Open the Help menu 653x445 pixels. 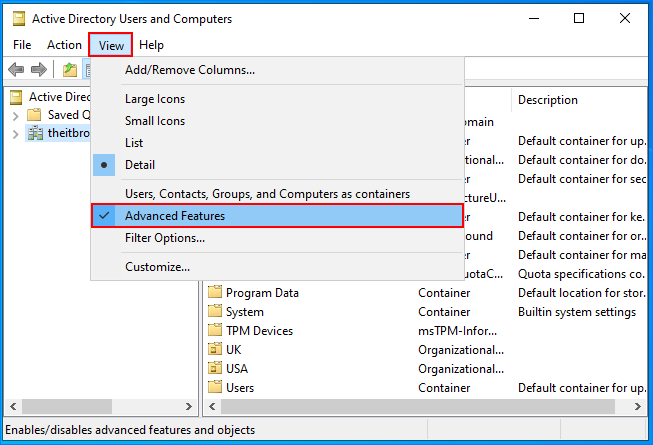coord(151,45)
